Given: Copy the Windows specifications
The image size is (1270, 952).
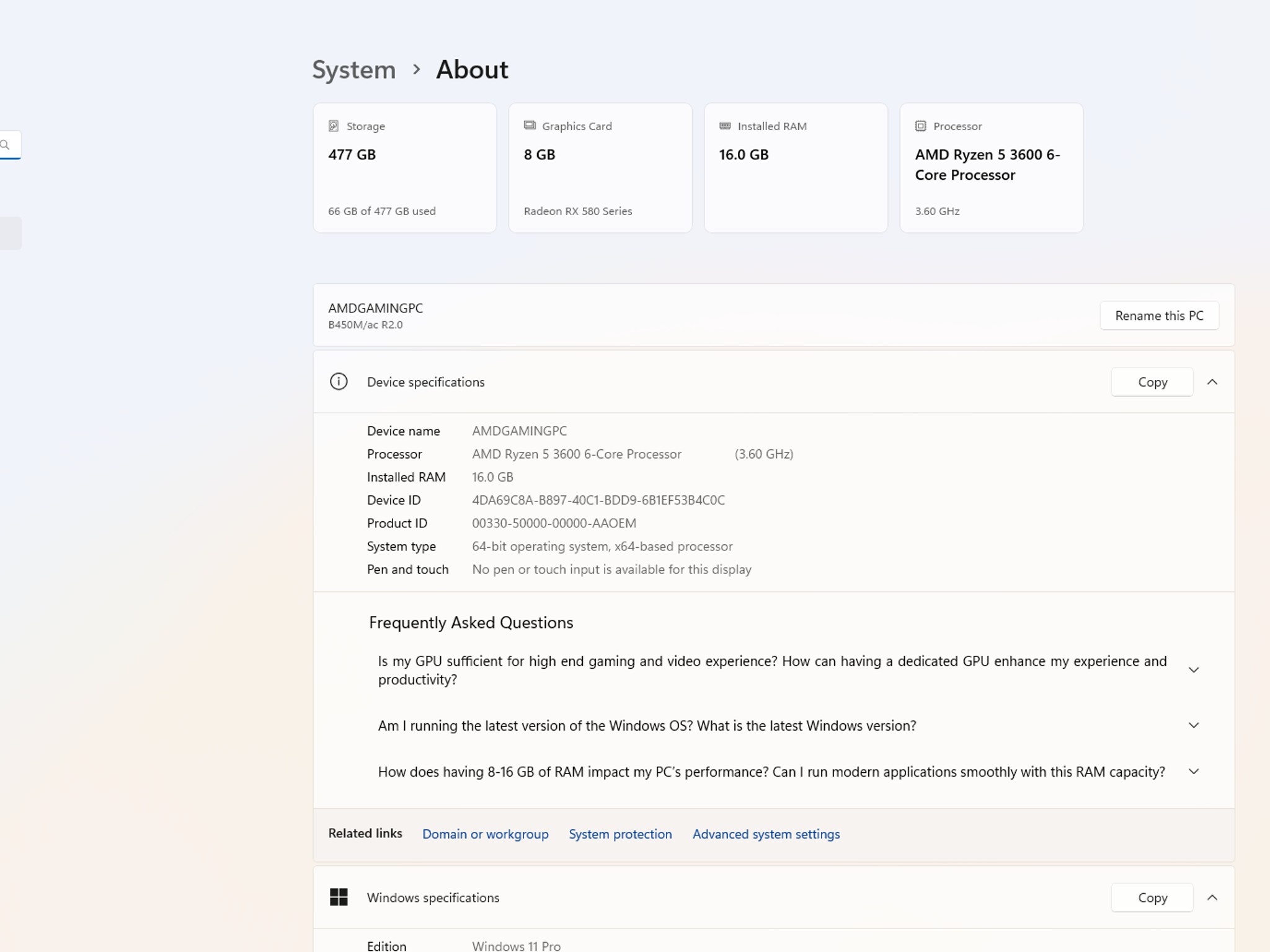Looking at the screenshot, I should [1152, 897].
